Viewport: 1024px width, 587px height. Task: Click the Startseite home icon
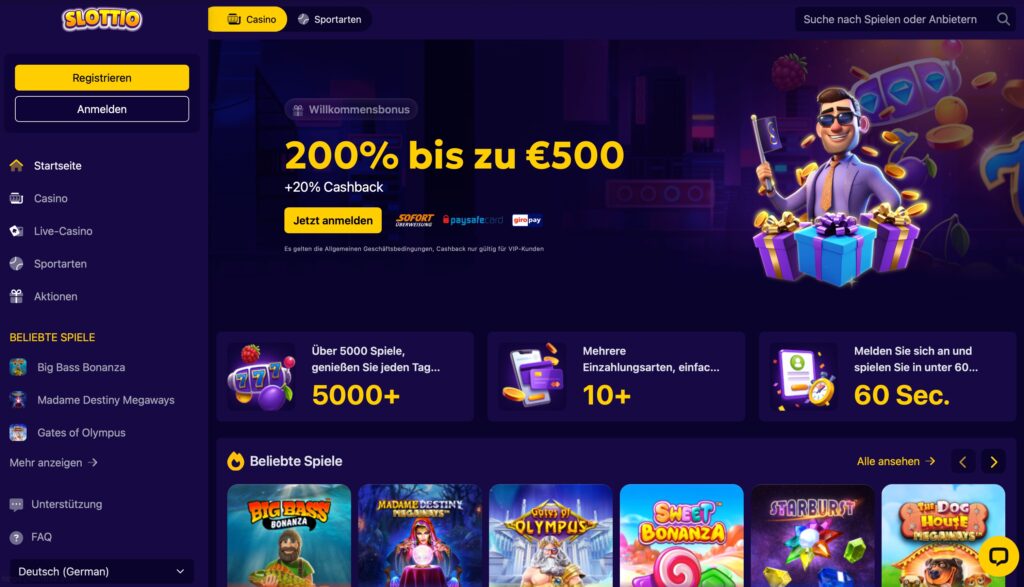pyautogui.click(x=16, y=166)
